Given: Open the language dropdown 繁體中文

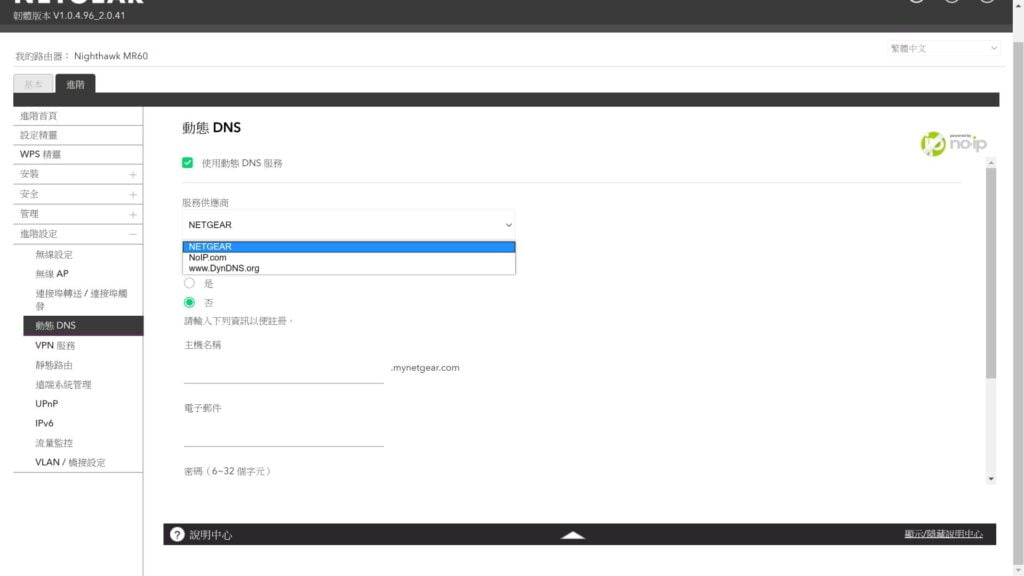Looking at the screenshot, I should [944, 48].
